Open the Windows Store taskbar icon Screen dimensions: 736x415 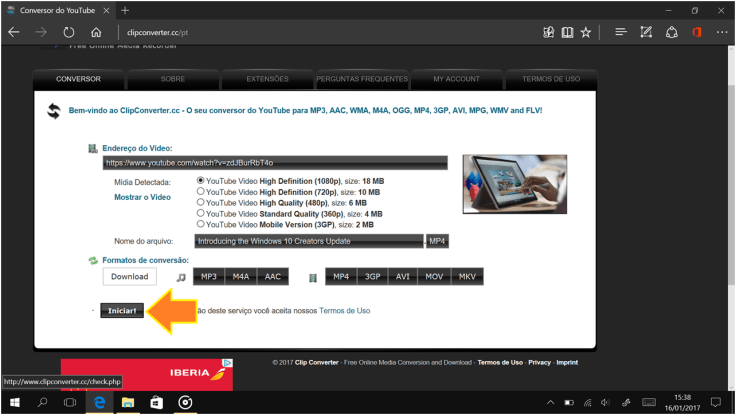(156, 403)
